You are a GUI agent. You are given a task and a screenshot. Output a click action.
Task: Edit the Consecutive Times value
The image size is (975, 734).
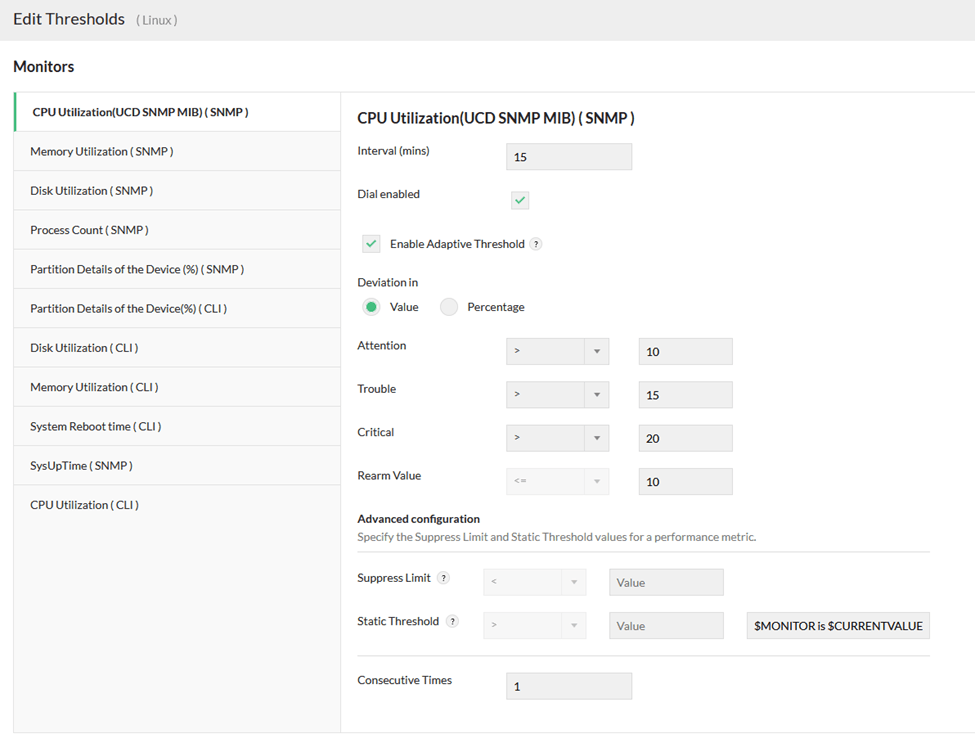point(568,685)
